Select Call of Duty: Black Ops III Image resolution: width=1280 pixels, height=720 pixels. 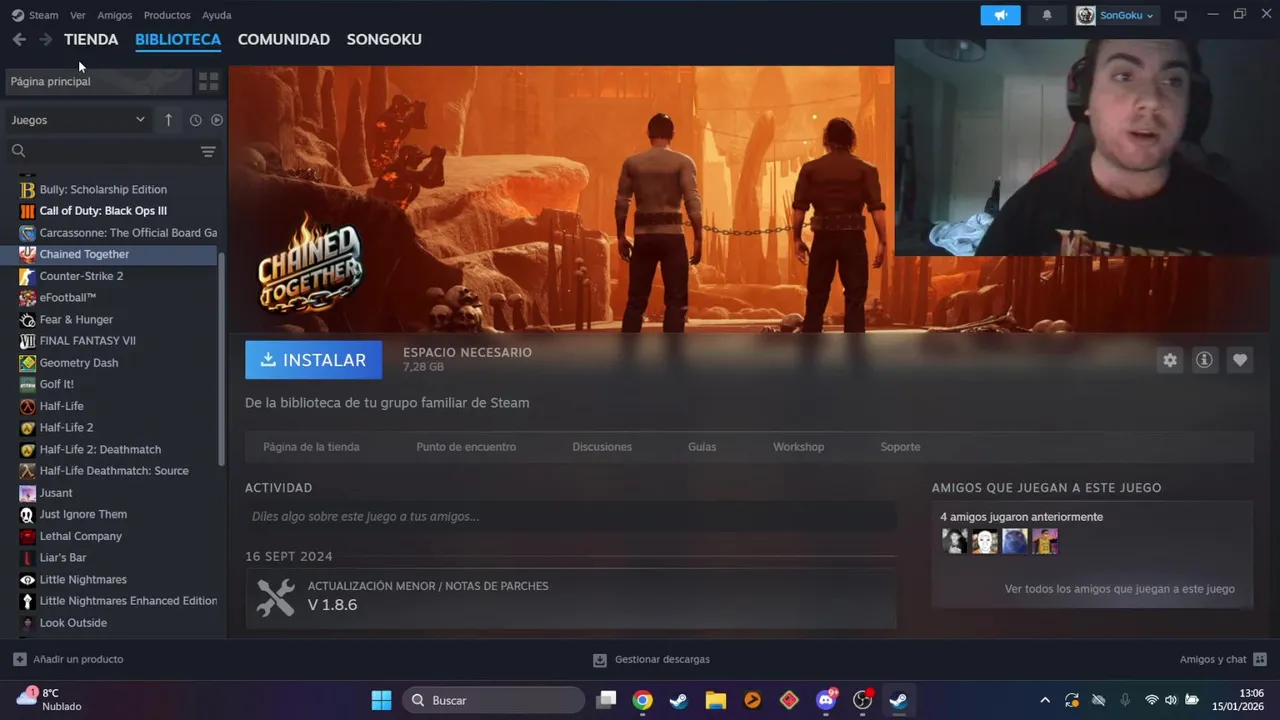pos(111,211)
